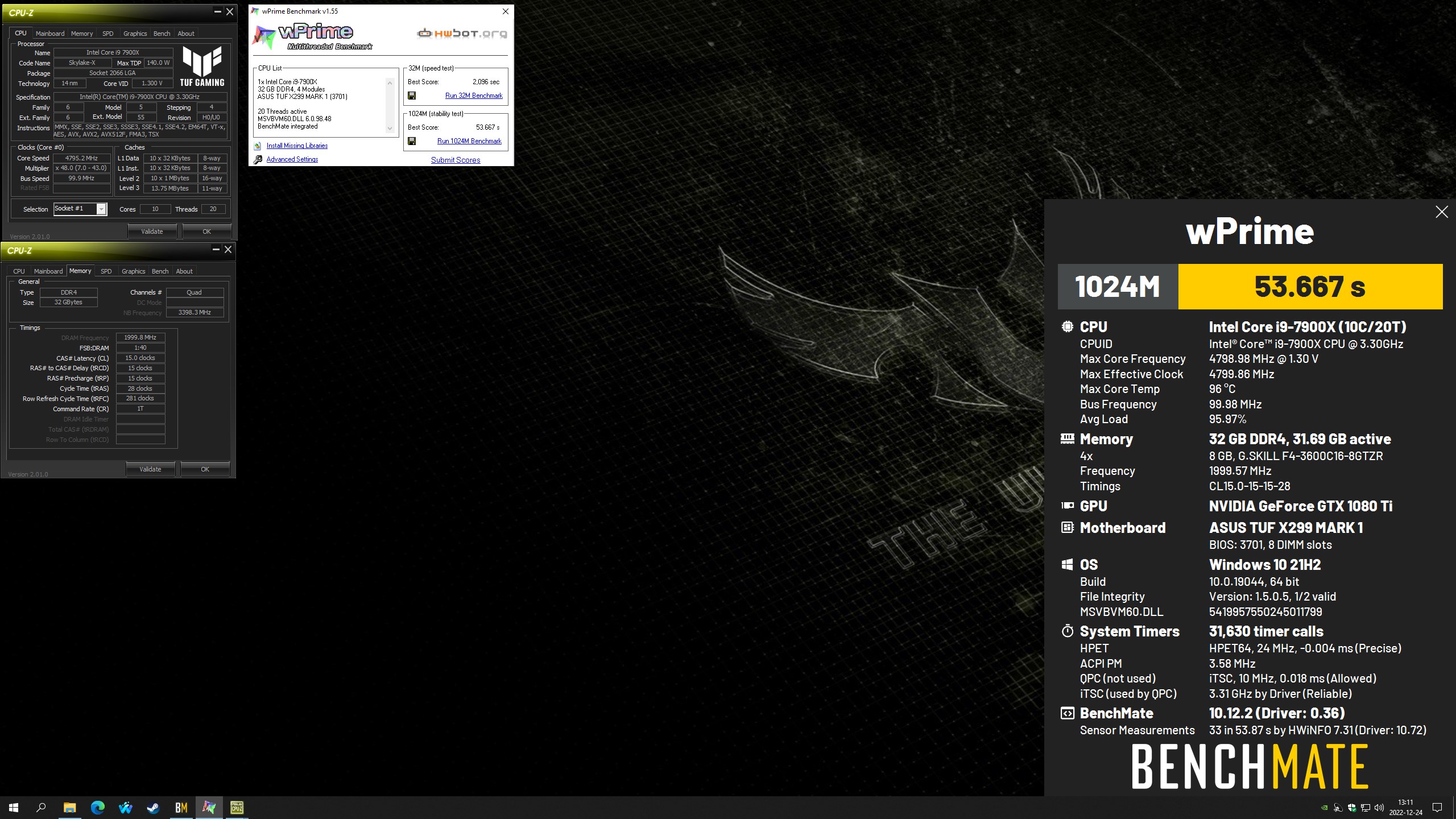The width and height of the screenshot is (1456, 819).
Task: Open Mainboard tab in lower CPU-Z
Action: point(48,271)
